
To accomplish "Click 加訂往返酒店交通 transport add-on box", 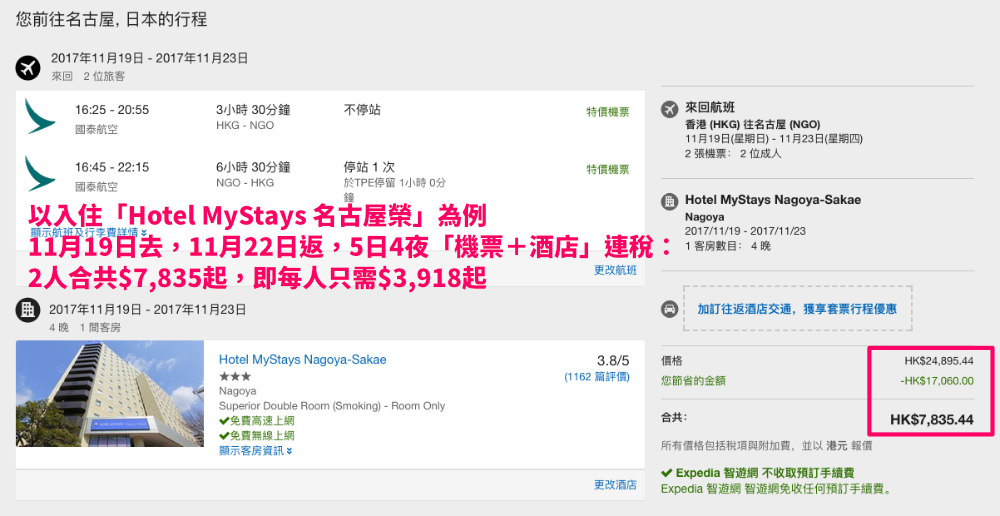I will (797, 309).
